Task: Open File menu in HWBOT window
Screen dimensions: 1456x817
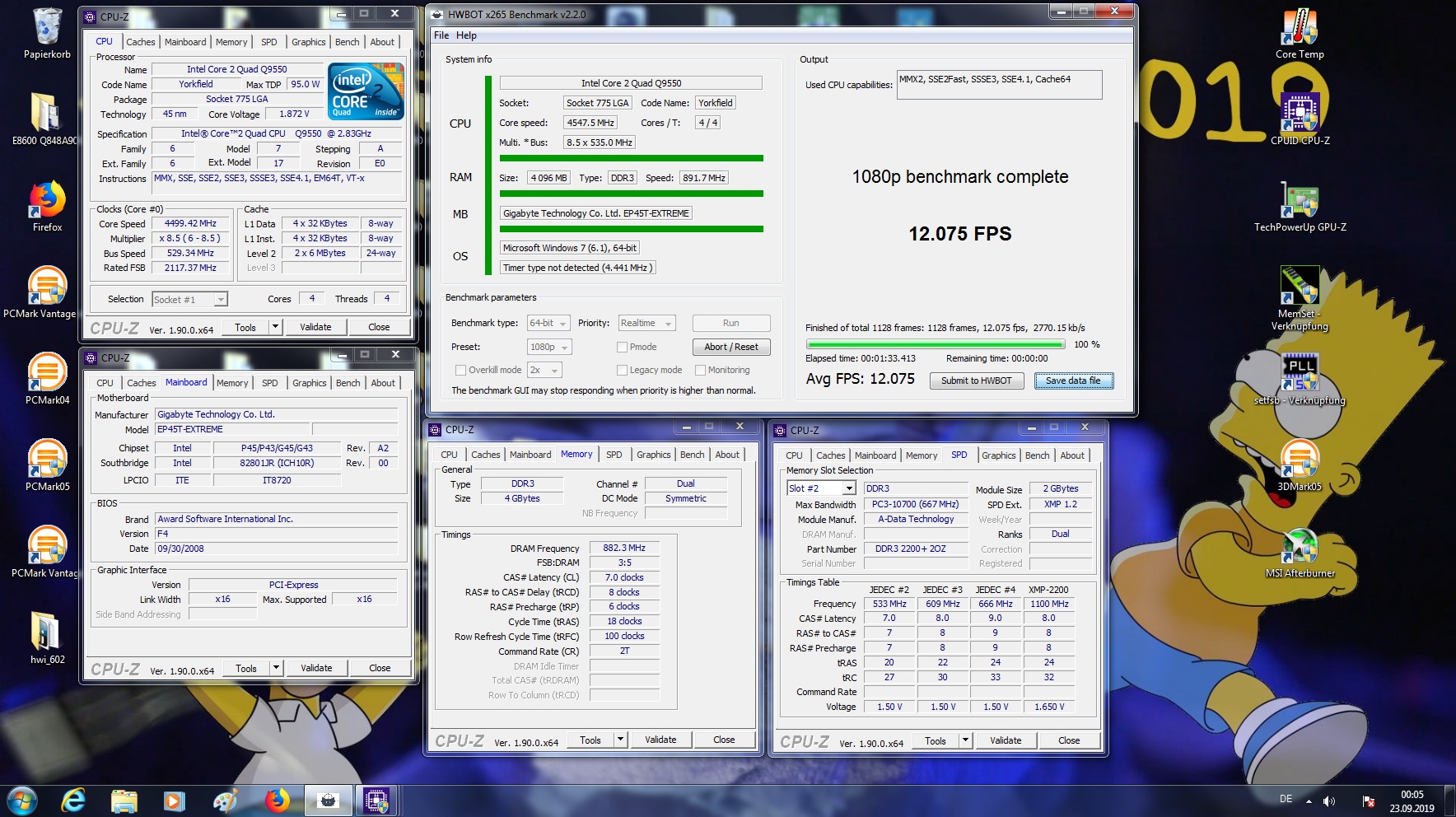Action: (x=441, y=35)
